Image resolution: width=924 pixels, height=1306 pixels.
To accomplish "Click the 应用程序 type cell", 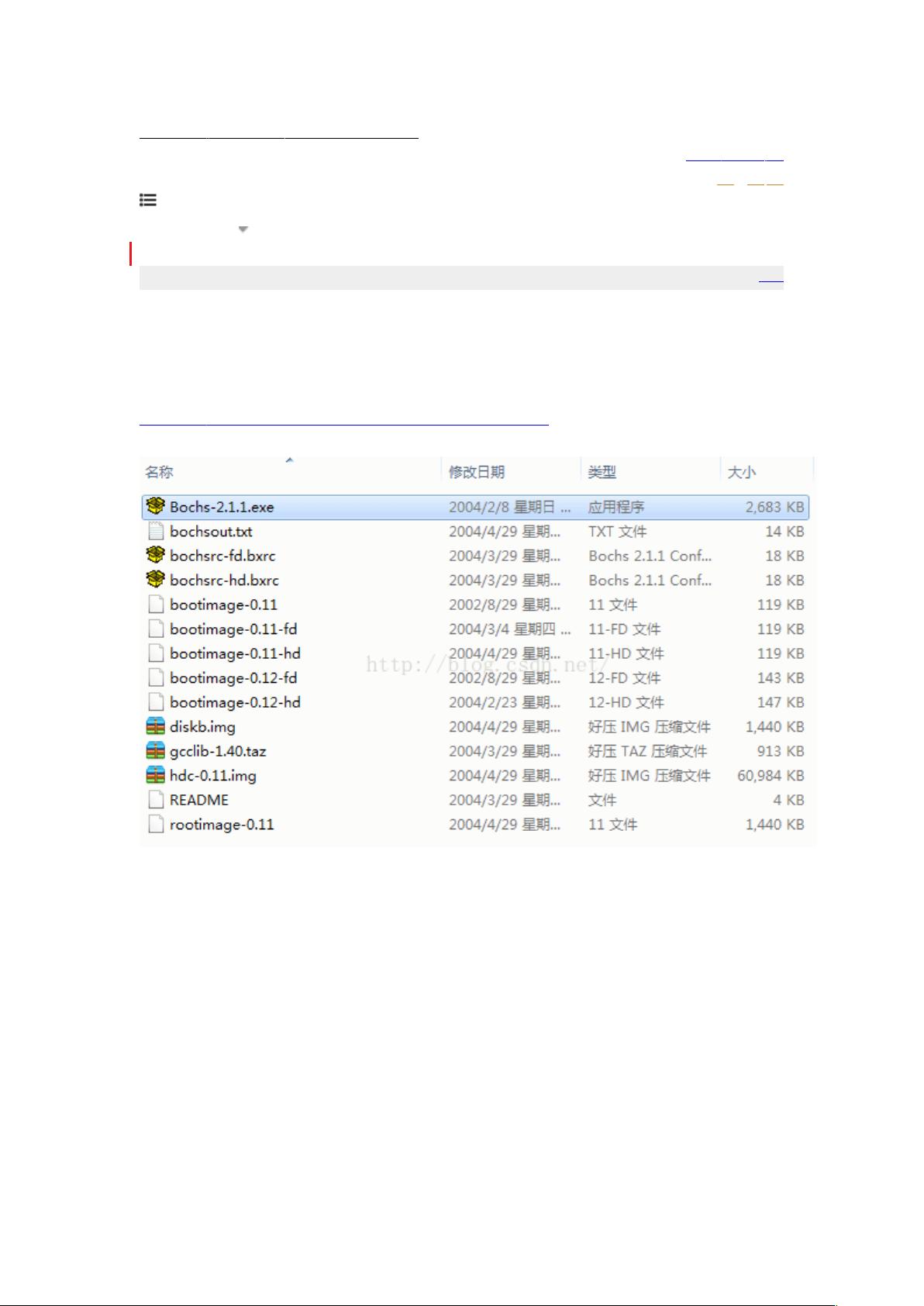I will 616,507.
